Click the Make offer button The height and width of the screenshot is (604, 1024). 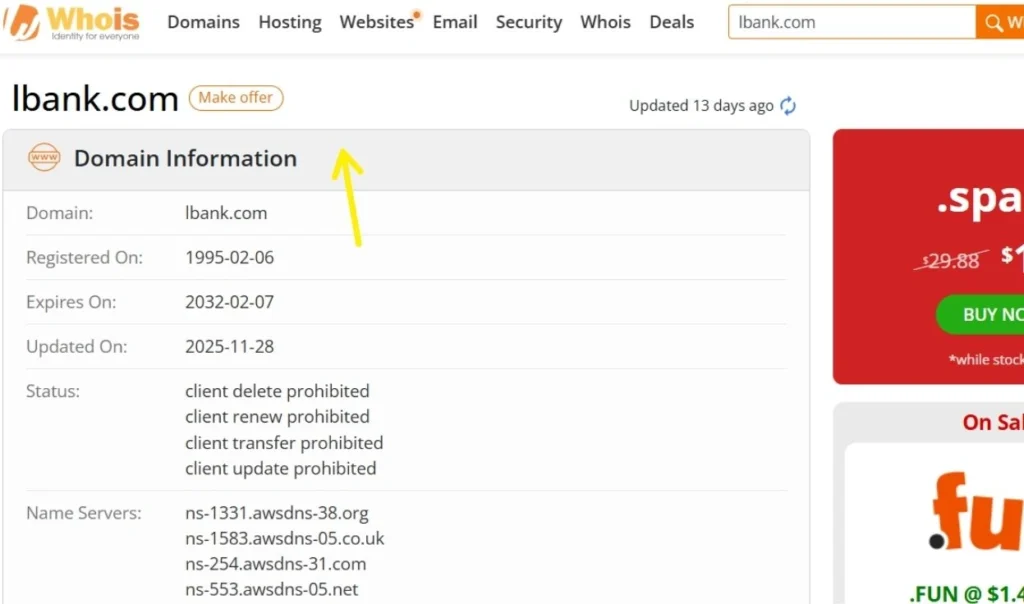coord(236,98)
